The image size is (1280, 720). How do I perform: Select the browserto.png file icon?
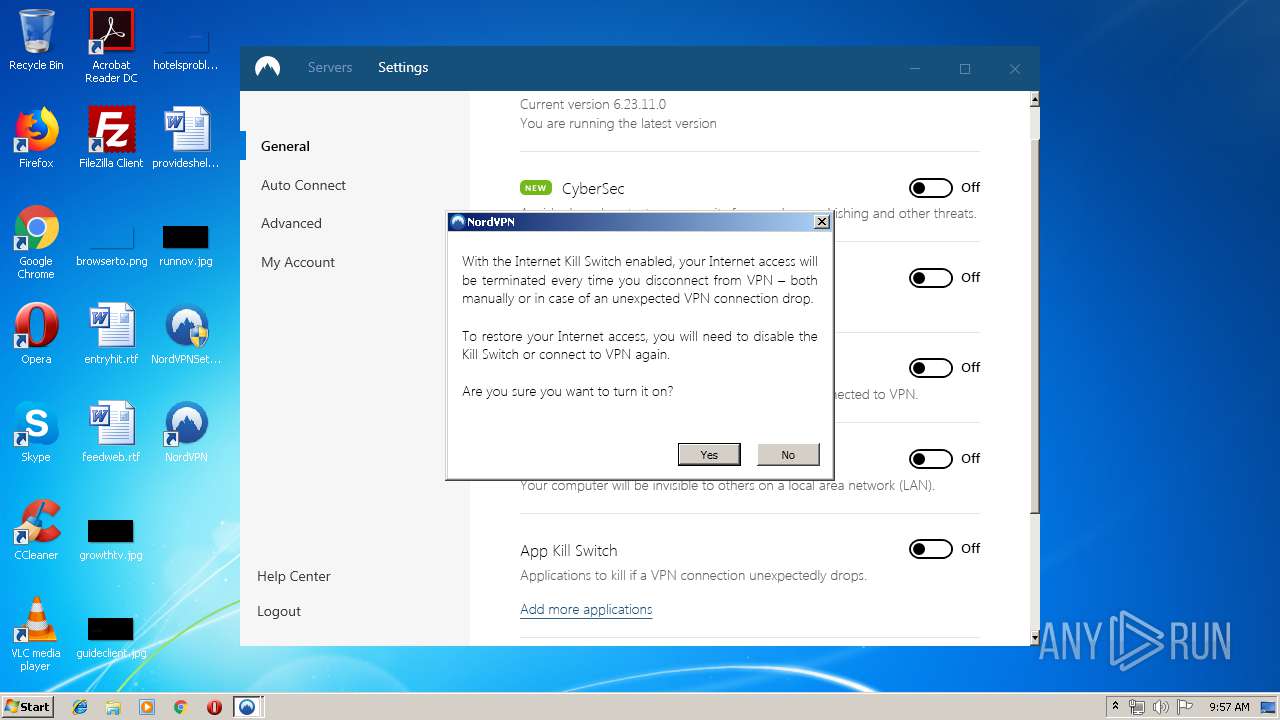111,245
